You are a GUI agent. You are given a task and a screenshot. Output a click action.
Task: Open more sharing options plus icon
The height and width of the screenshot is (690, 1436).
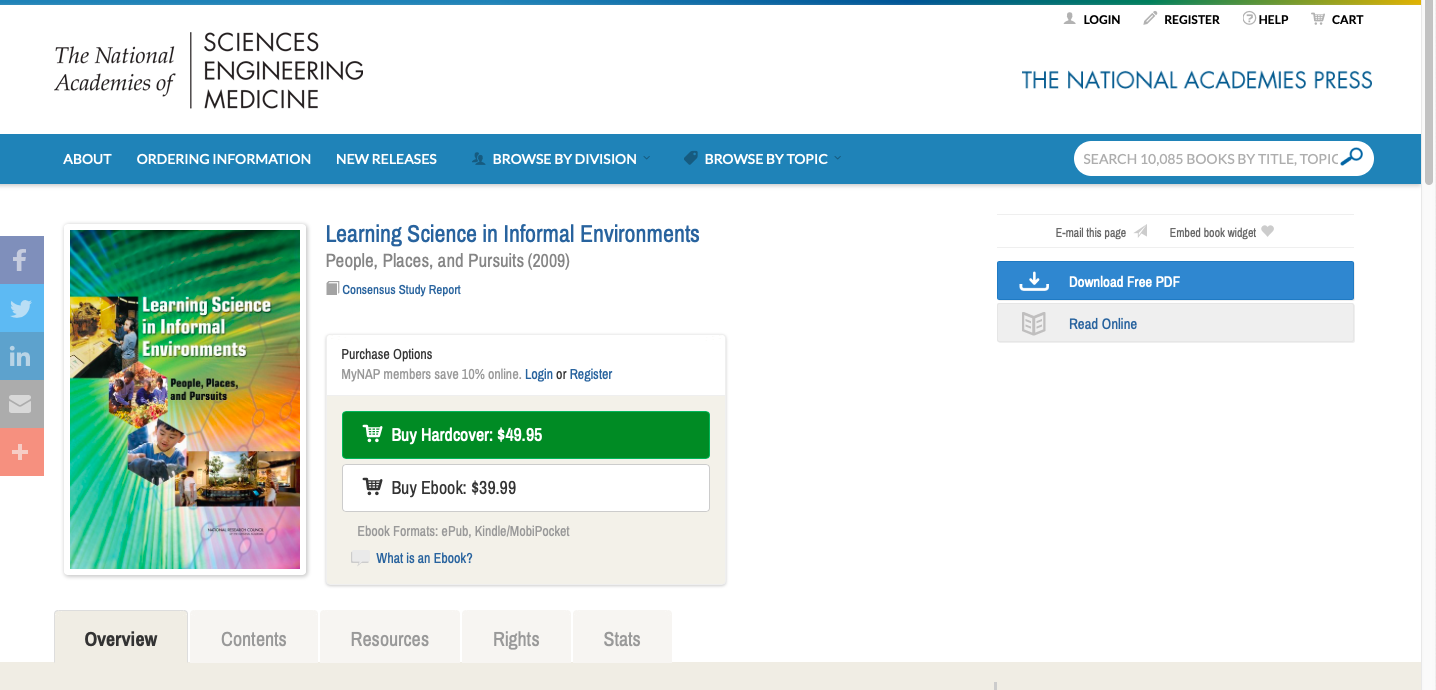(21, 452)
